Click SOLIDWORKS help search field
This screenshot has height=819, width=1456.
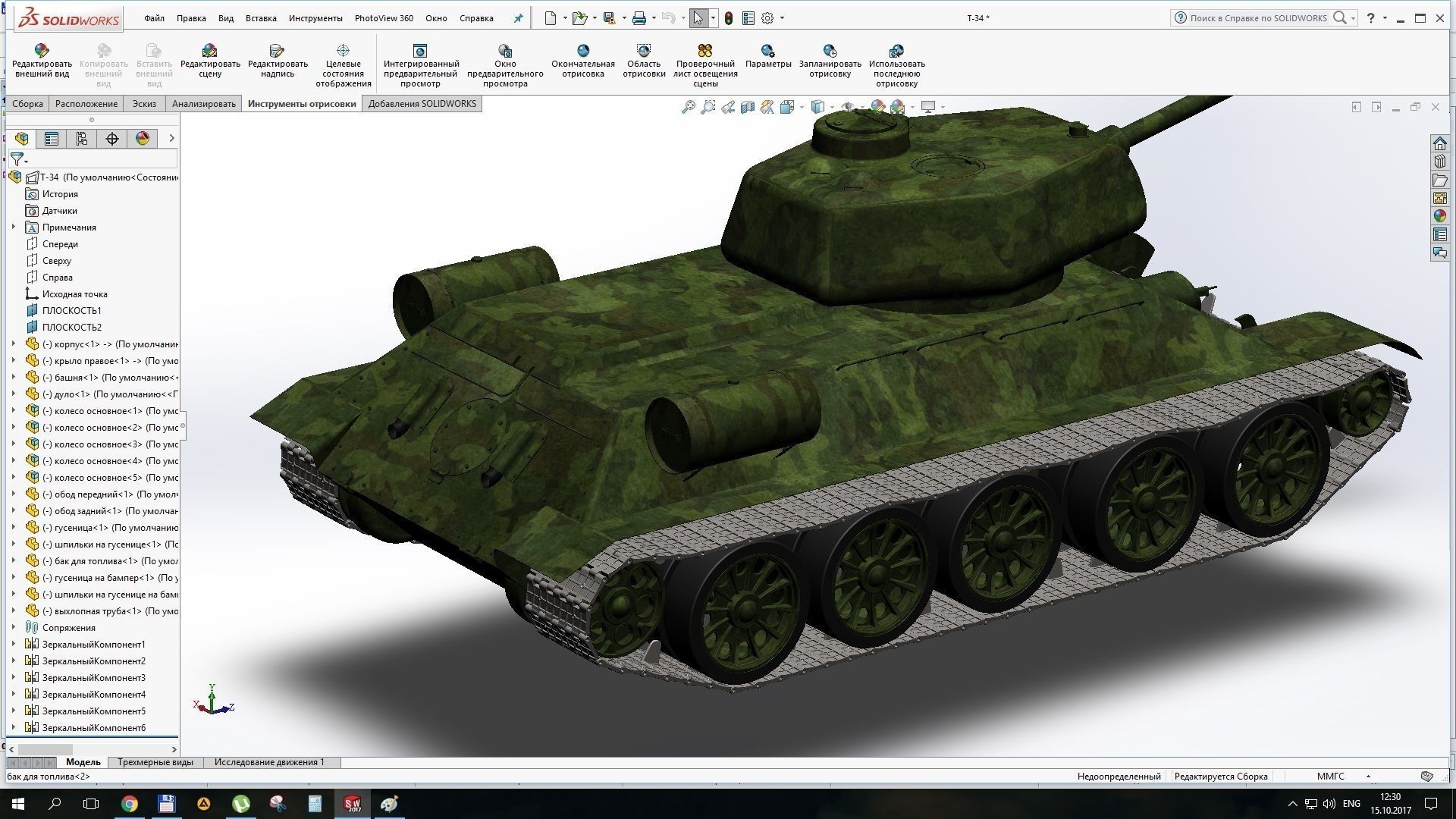click(1258, 18)
